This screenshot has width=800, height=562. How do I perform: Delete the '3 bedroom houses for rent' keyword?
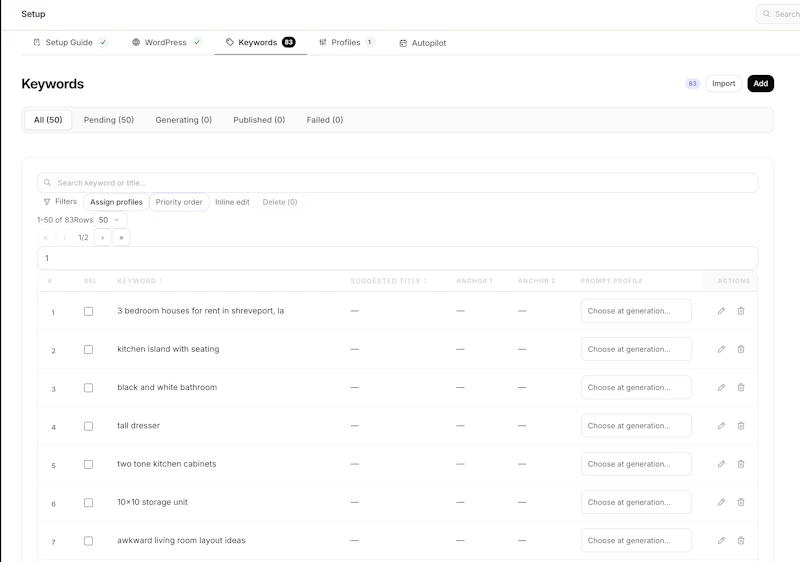(741, 311)
